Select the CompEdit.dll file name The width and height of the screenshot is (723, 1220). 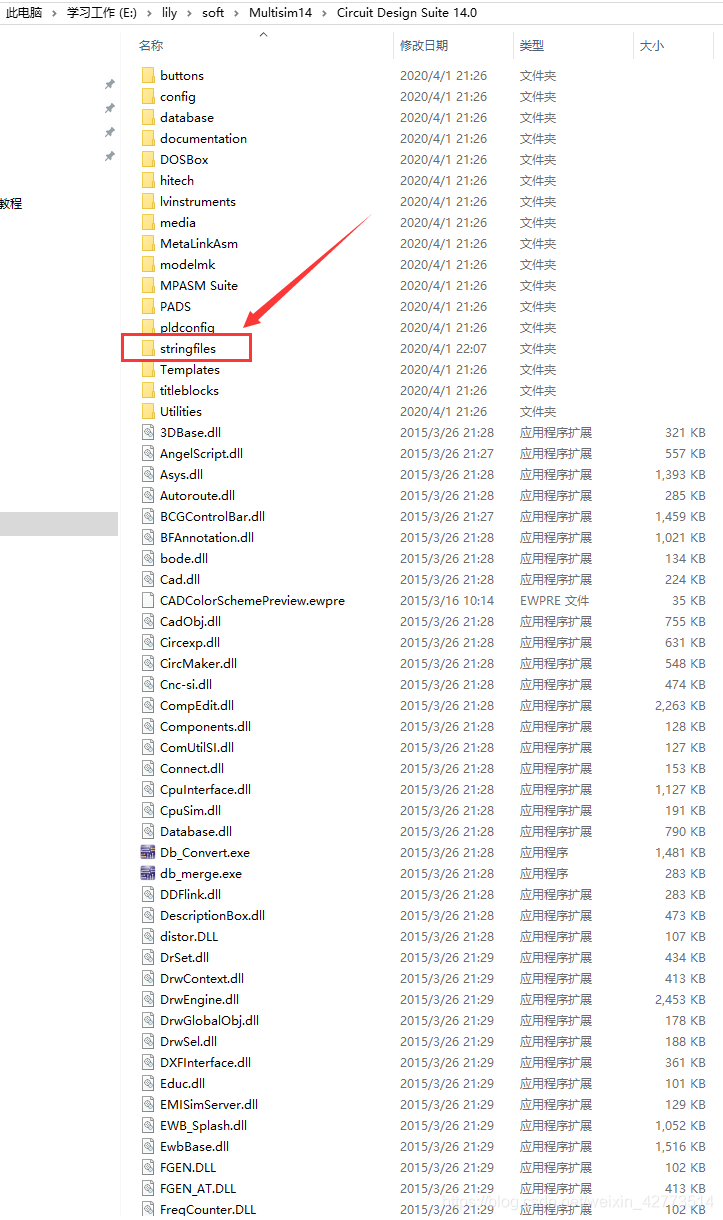197,705
